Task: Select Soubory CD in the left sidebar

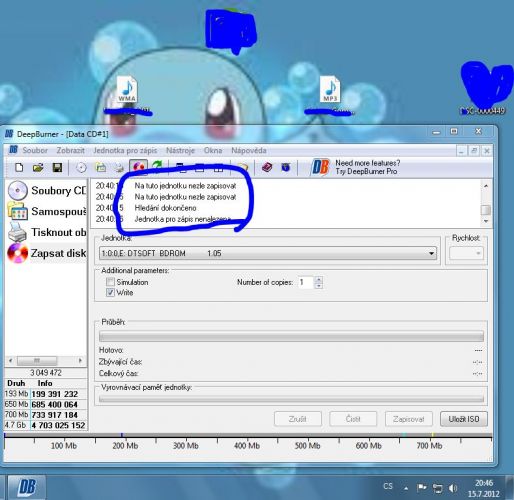Action: pos(47,190)
